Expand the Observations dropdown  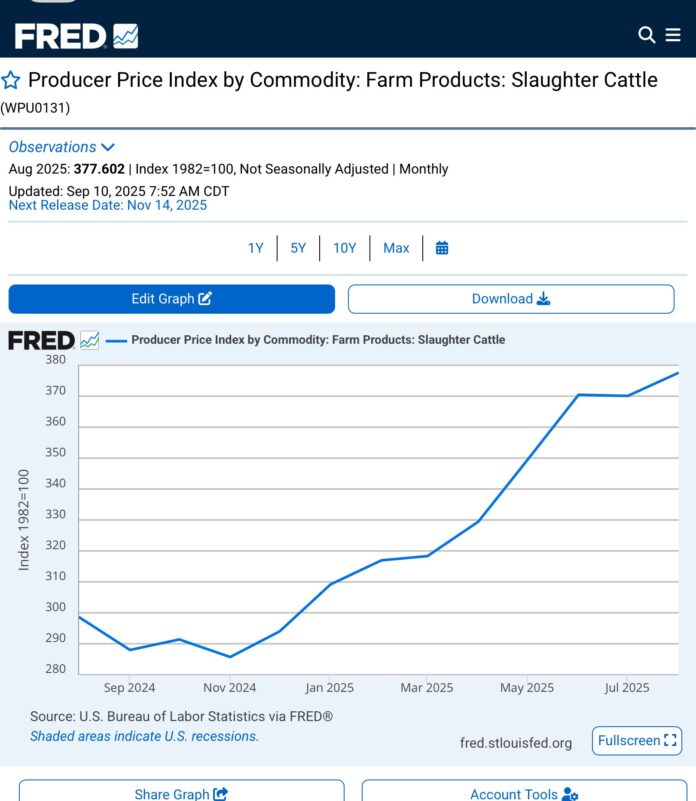(x=62, y=147)
